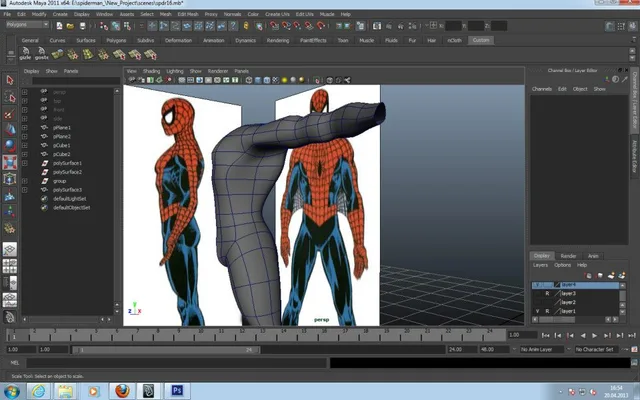Expand pCube1 node in Outliner
This screenshot has height=400, width=640.
pos(25,146)
